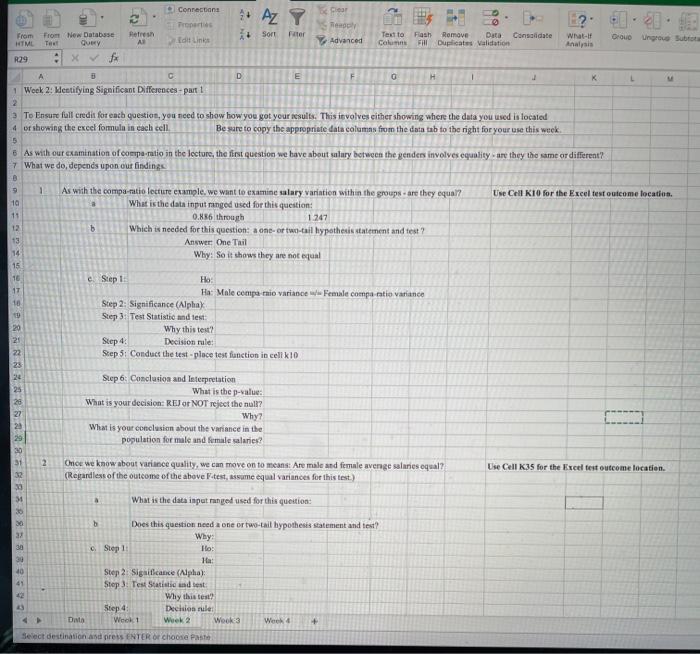The height and width of the screenshot is (654, 700).
Task: Click the Consolidate icon
Action: (x=532, y=19)
